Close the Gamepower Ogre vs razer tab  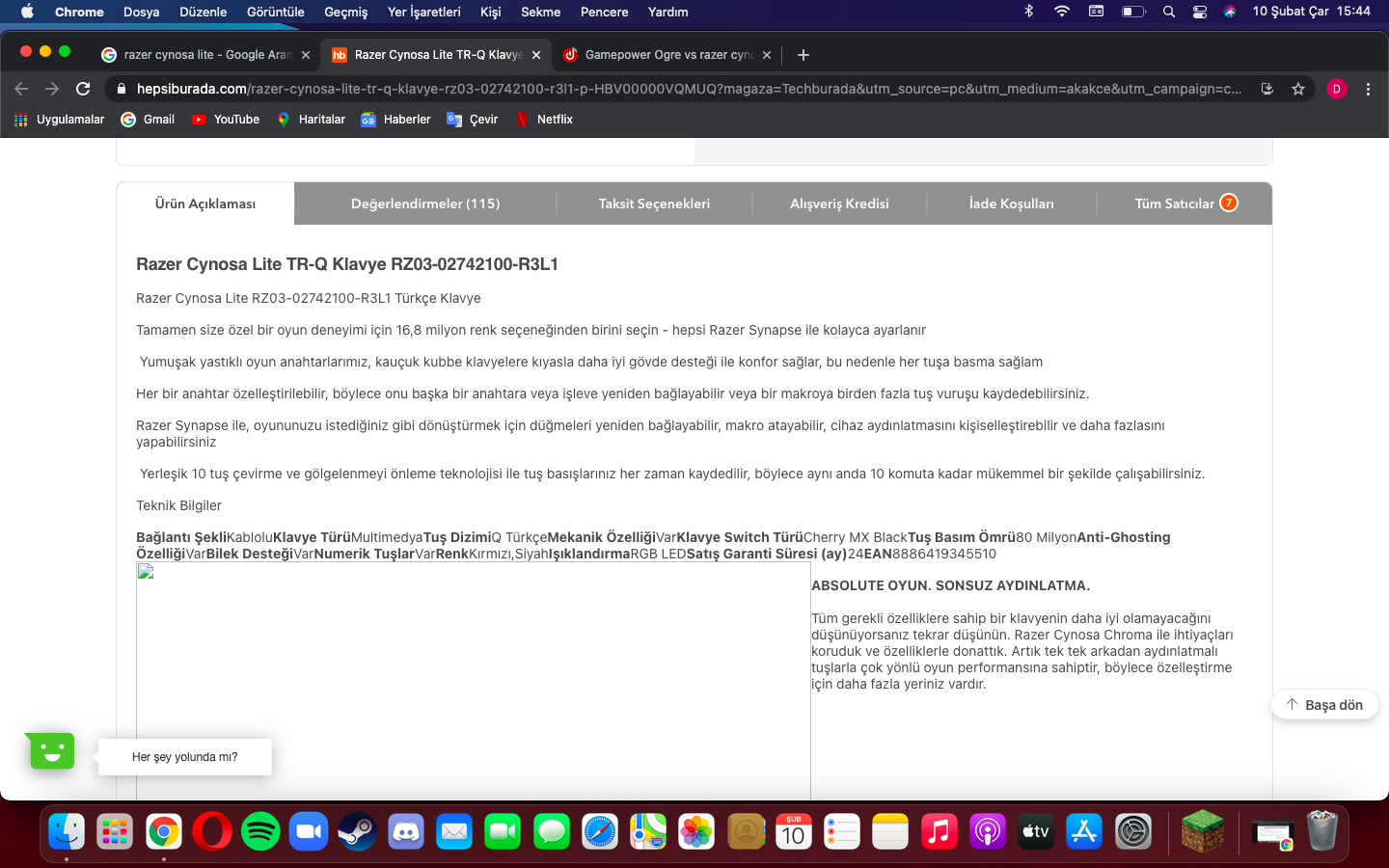click(x=767, y=55)
